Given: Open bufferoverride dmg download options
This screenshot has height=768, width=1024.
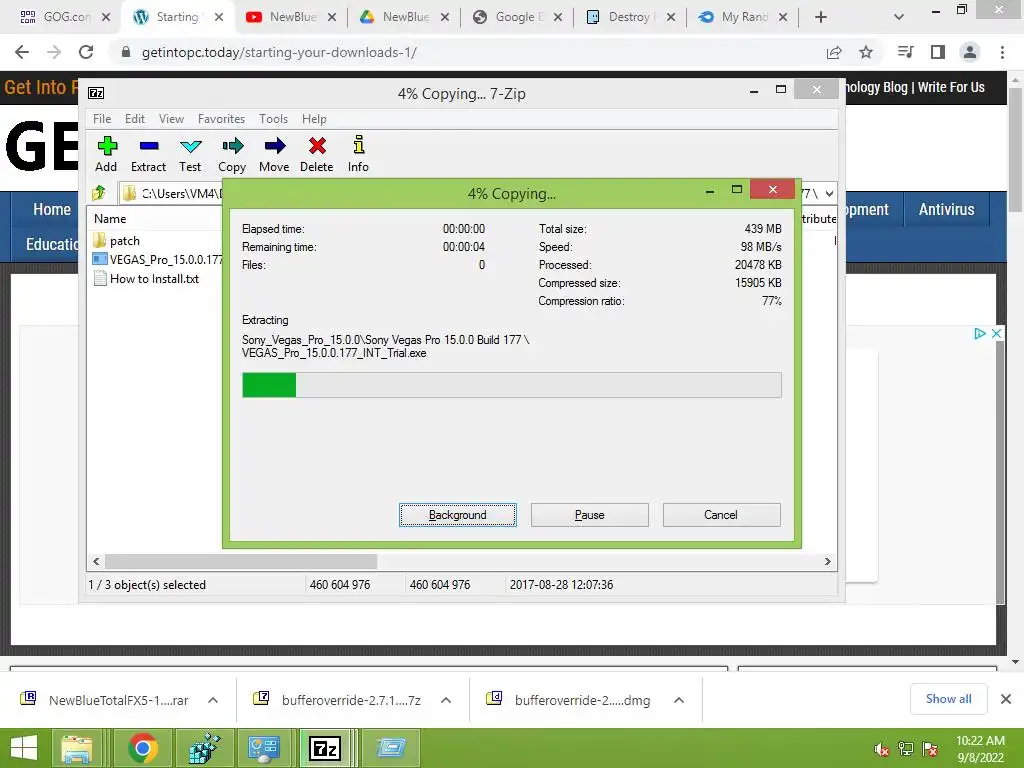Looking at the screenshot, I should pyautogui.click(x=679, y=700).
